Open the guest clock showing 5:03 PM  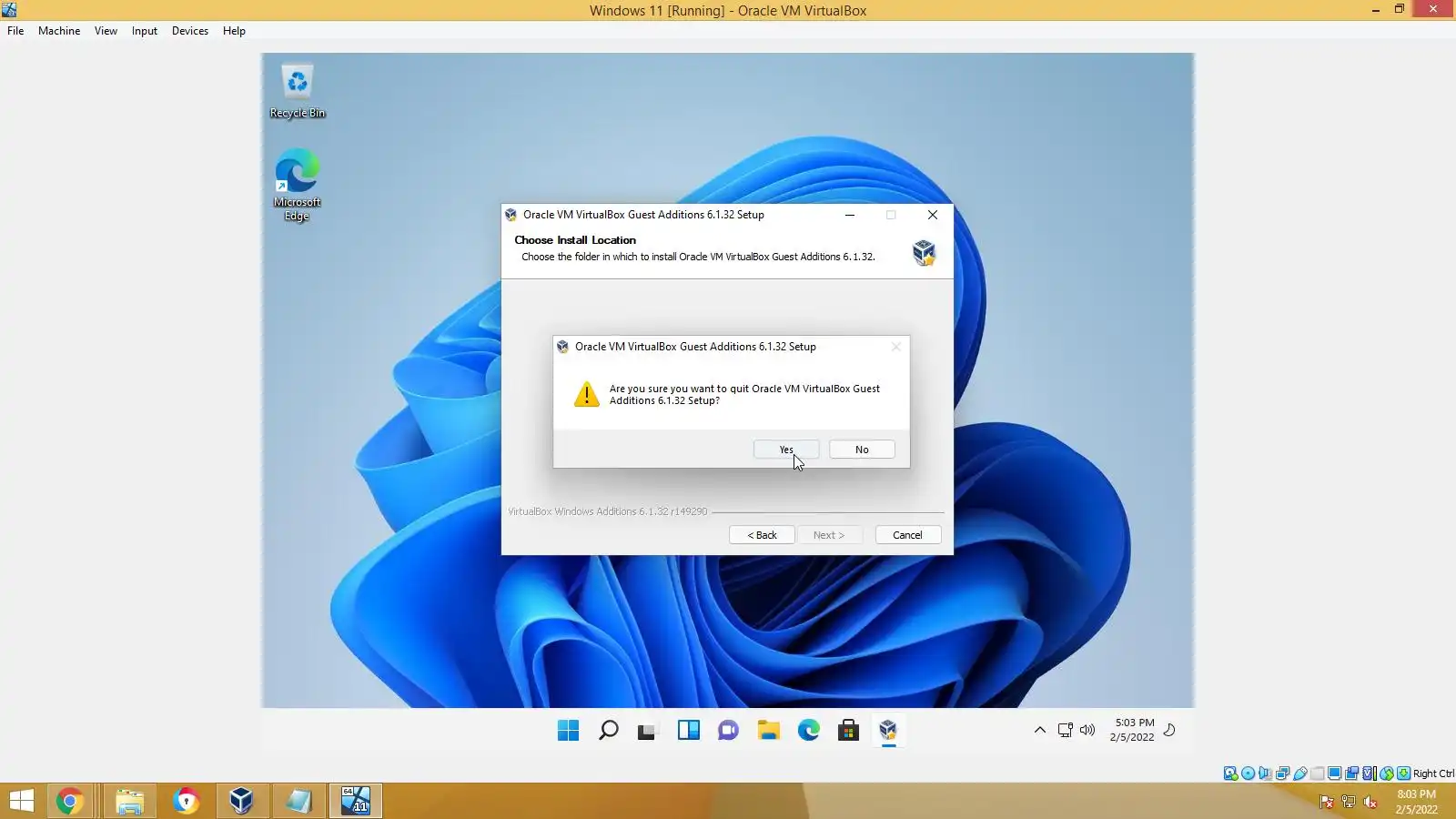click(x=1132, y=730)
